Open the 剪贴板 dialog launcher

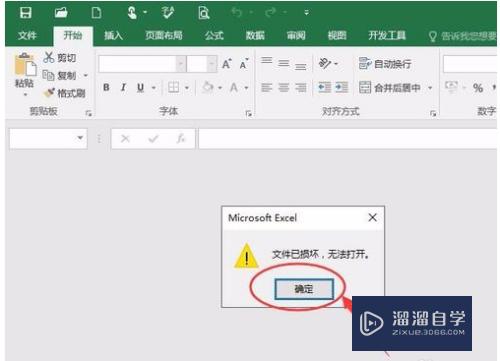[88, 113]
